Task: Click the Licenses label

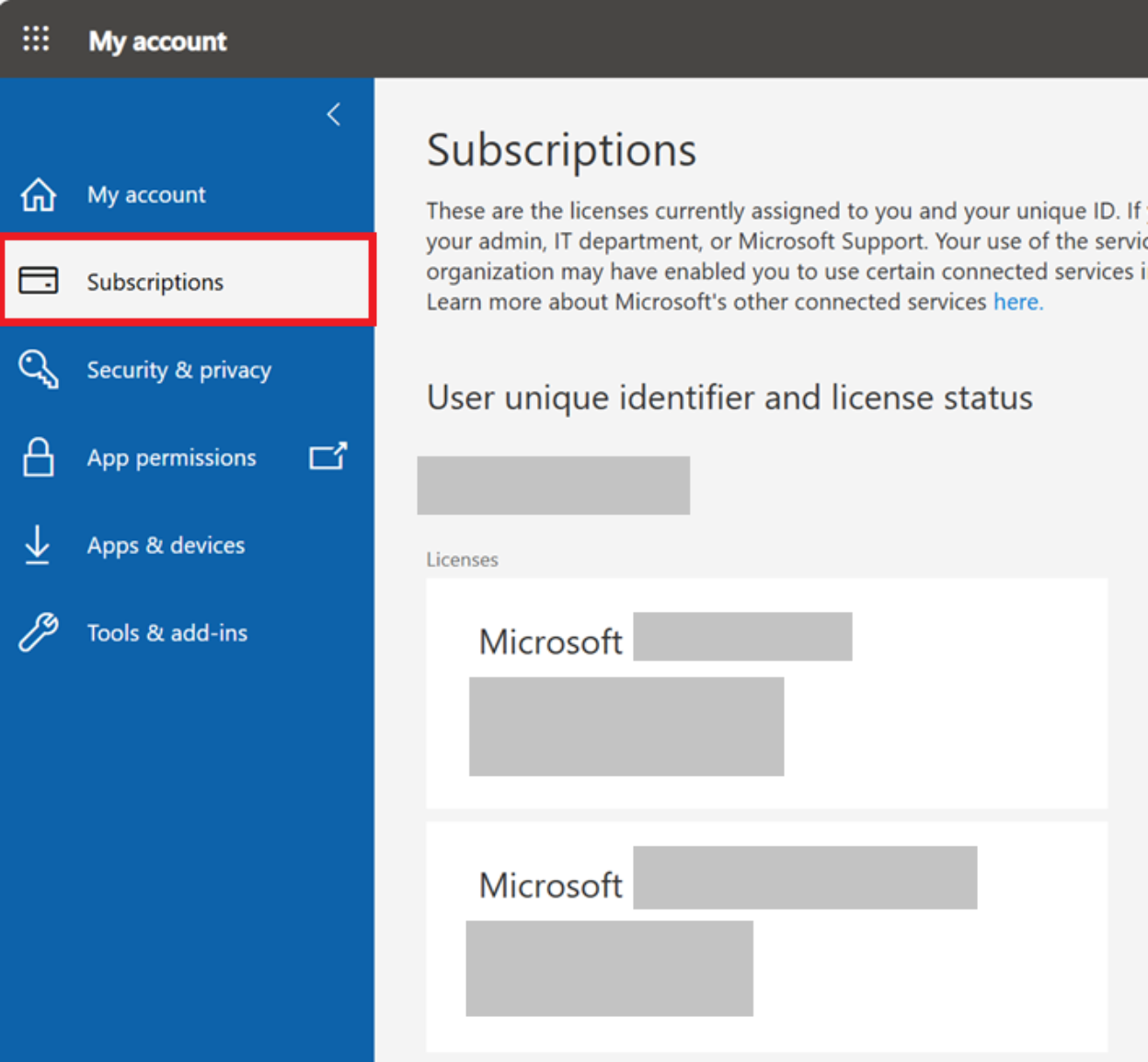Action: (x=462, y=560)
